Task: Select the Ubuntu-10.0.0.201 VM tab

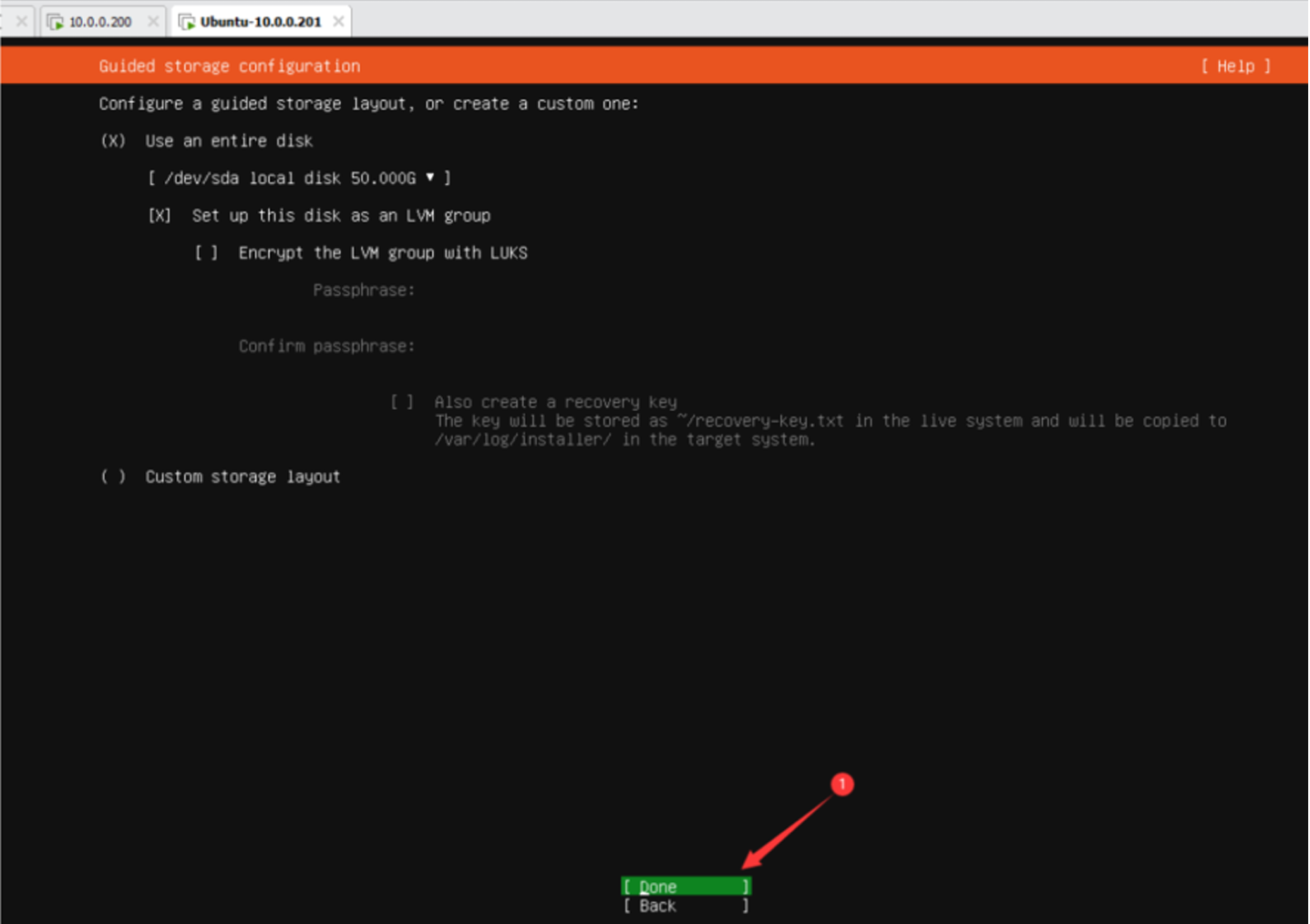Action: click(x=261, y=22)
